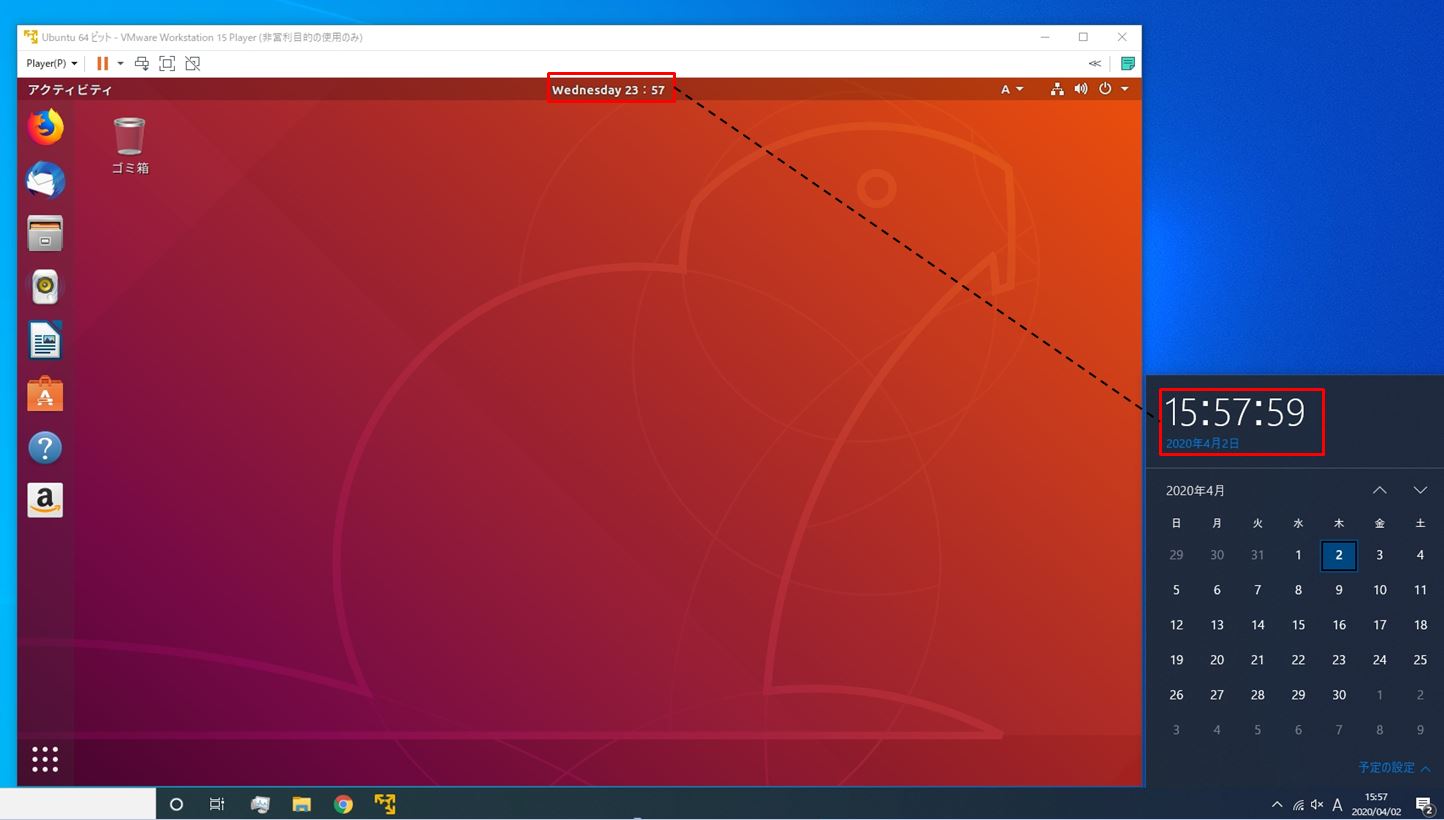Screen dimensions: 1444x820
Task: Select April 26 in the calendar
Action: 1176,695
